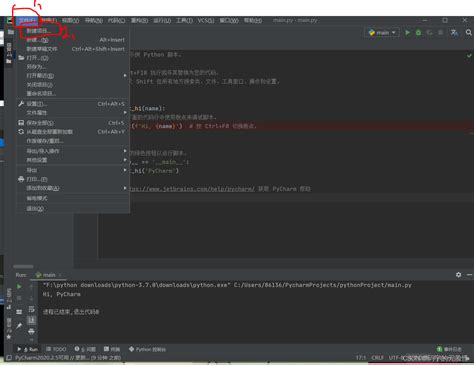474x365 pixels.
Task: Choose Save All with Ctrl+S shortcut
Action: [x=73, y=123]
